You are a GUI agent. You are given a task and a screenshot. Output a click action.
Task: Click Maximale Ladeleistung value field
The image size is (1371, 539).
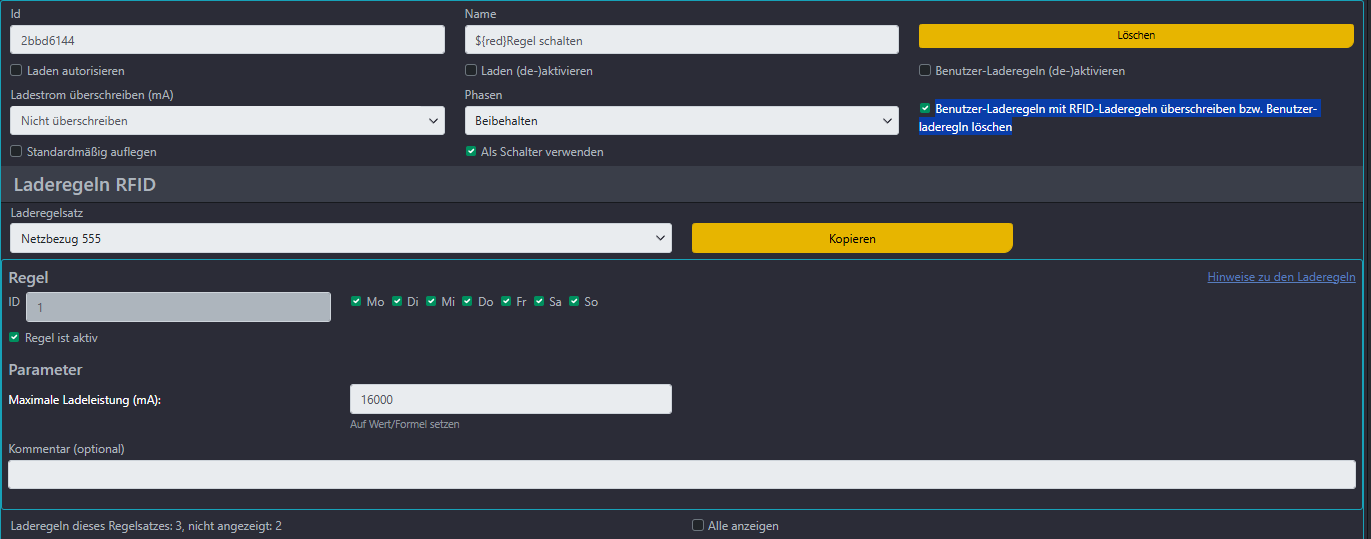point(510,399)
